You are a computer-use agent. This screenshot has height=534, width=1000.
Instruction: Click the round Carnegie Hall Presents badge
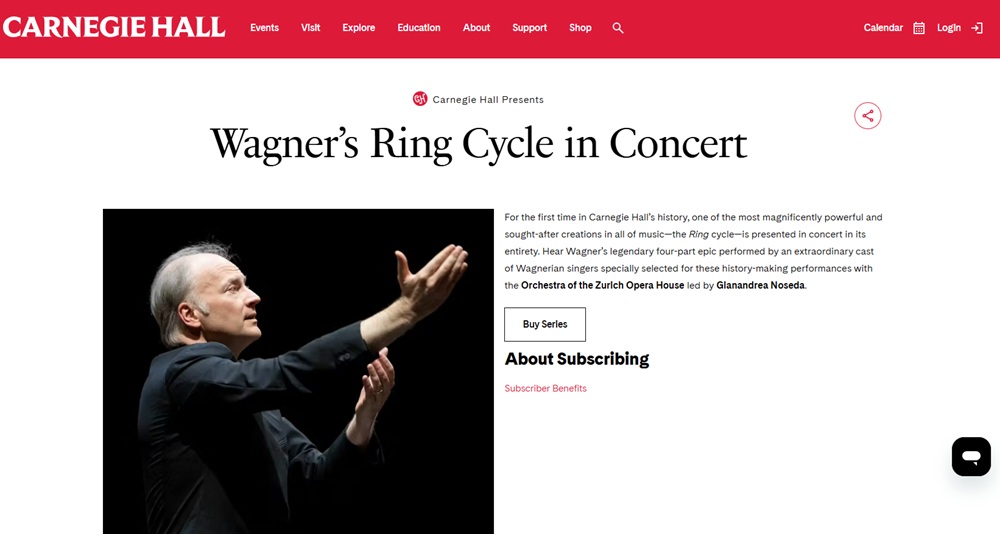pyautogui.click(x=420, y=99)
